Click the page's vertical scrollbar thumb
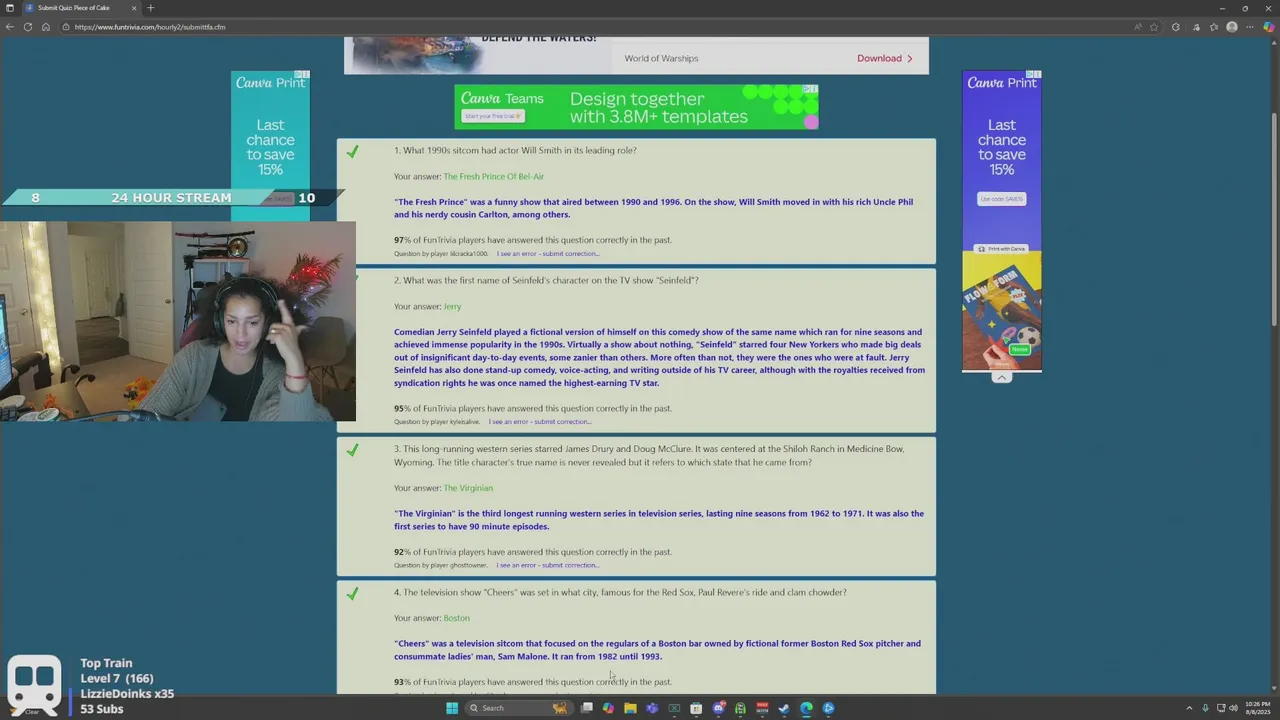This screenshot has height=720, width=1280. tap(1274, 218)
